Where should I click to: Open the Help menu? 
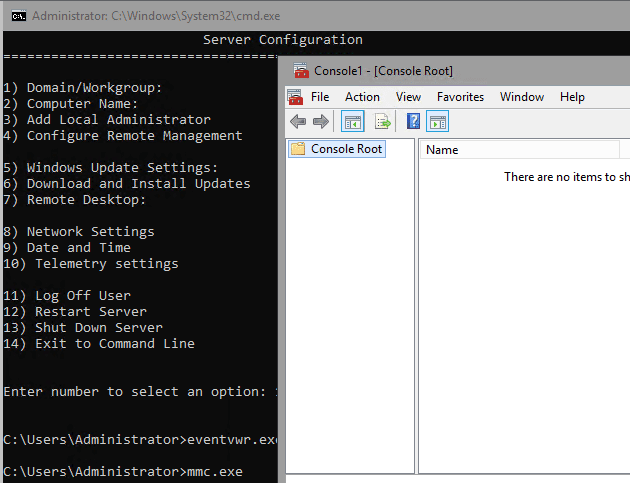pyautogui.click(x=572, y=97)
